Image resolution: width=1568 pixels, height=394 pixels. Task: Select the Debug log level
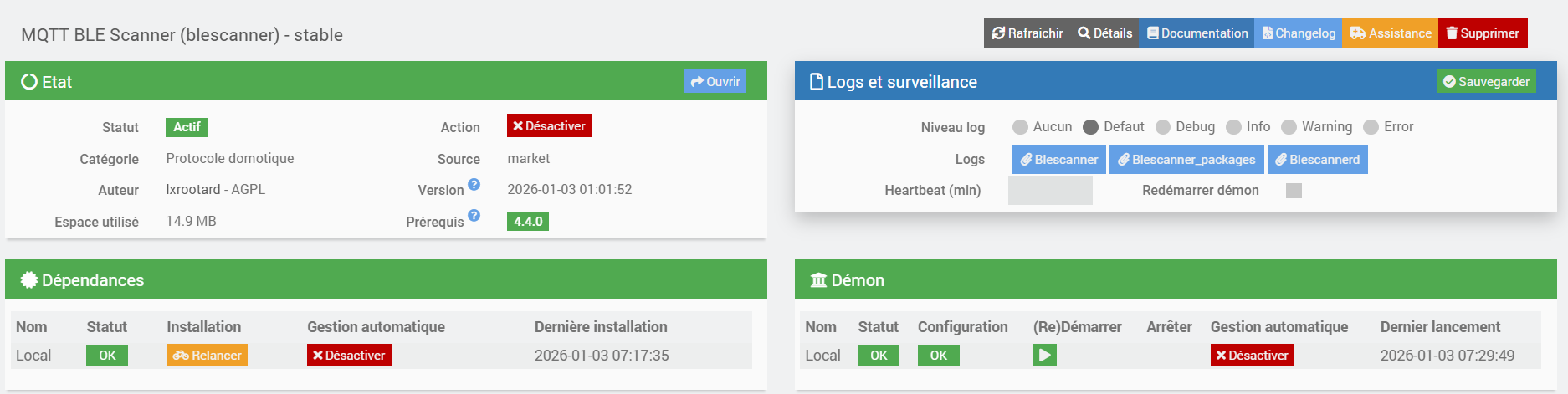(x=1163, y=127)
